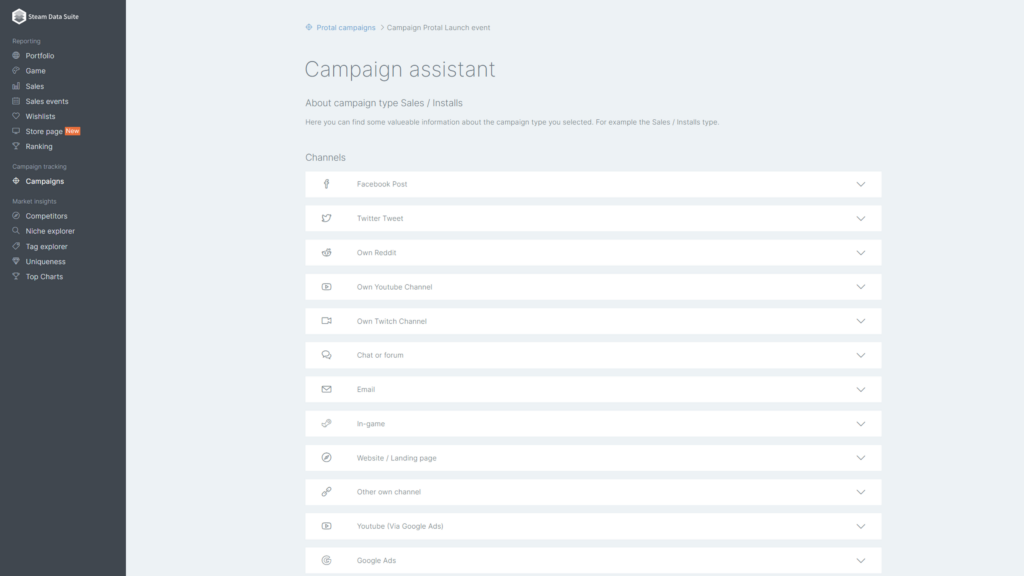
Task: Open Sales events in the sidebar
Action: point(46,101)
